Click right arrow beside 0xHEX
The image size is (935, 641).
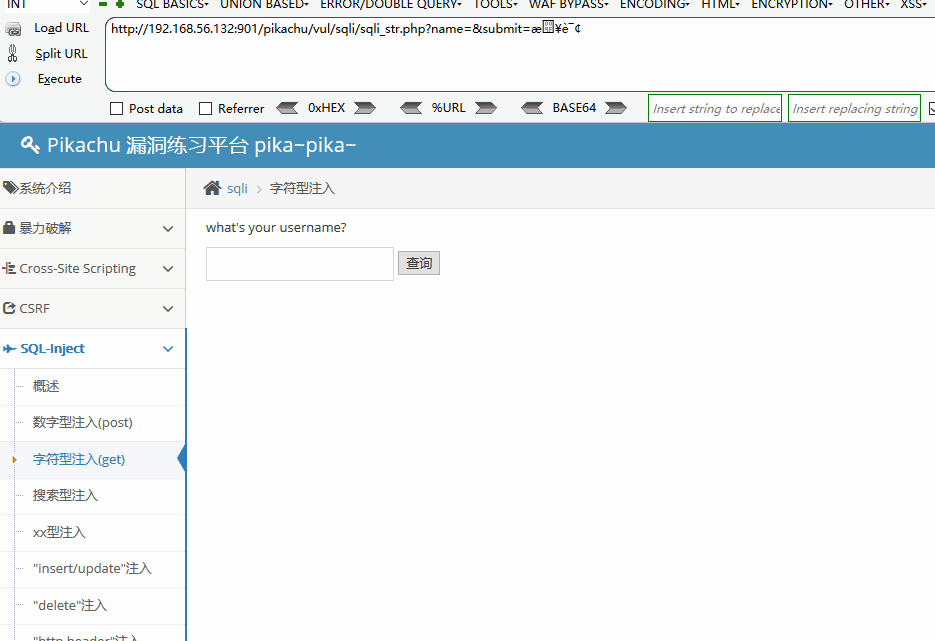[x=365, y=108]
